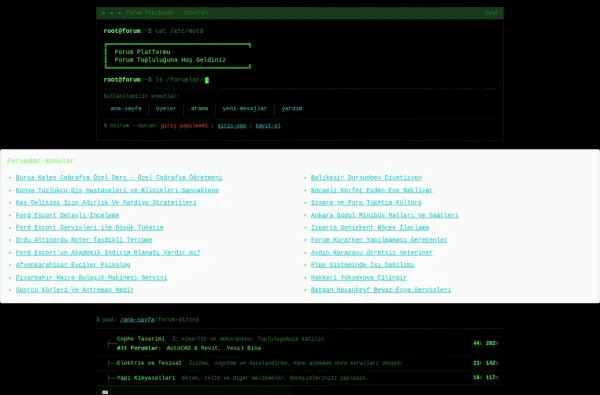Open the Yapı Kimyasalları forum
The width and height of the screenshot is (600, 395).
tap(146, 378)
